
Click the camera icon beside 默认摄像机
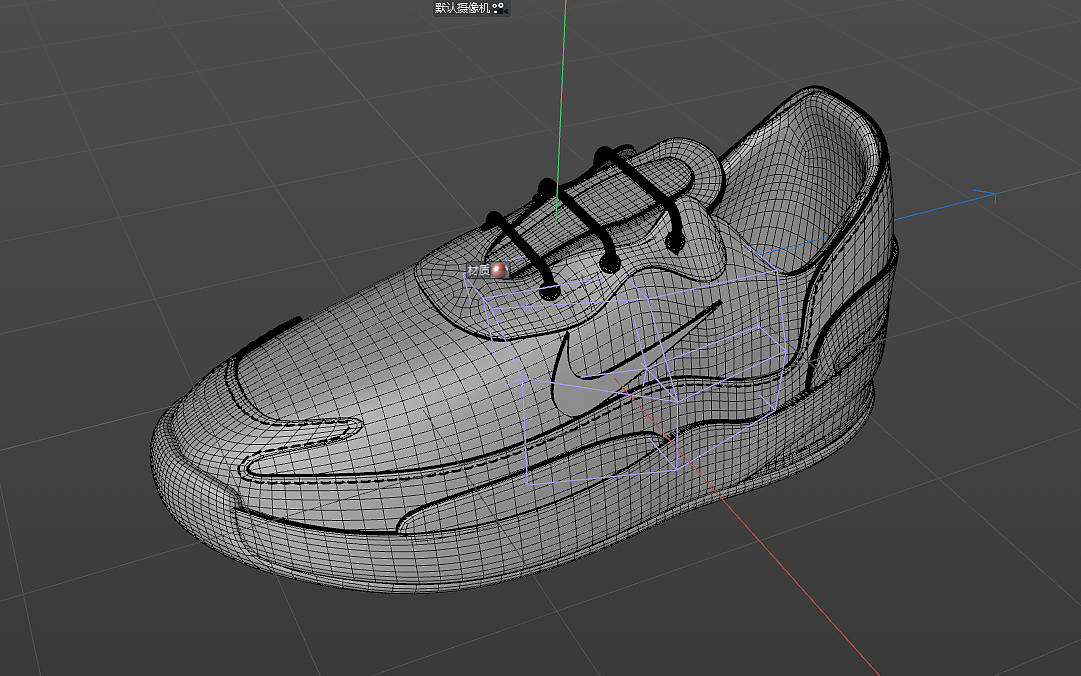click(500, 8)
